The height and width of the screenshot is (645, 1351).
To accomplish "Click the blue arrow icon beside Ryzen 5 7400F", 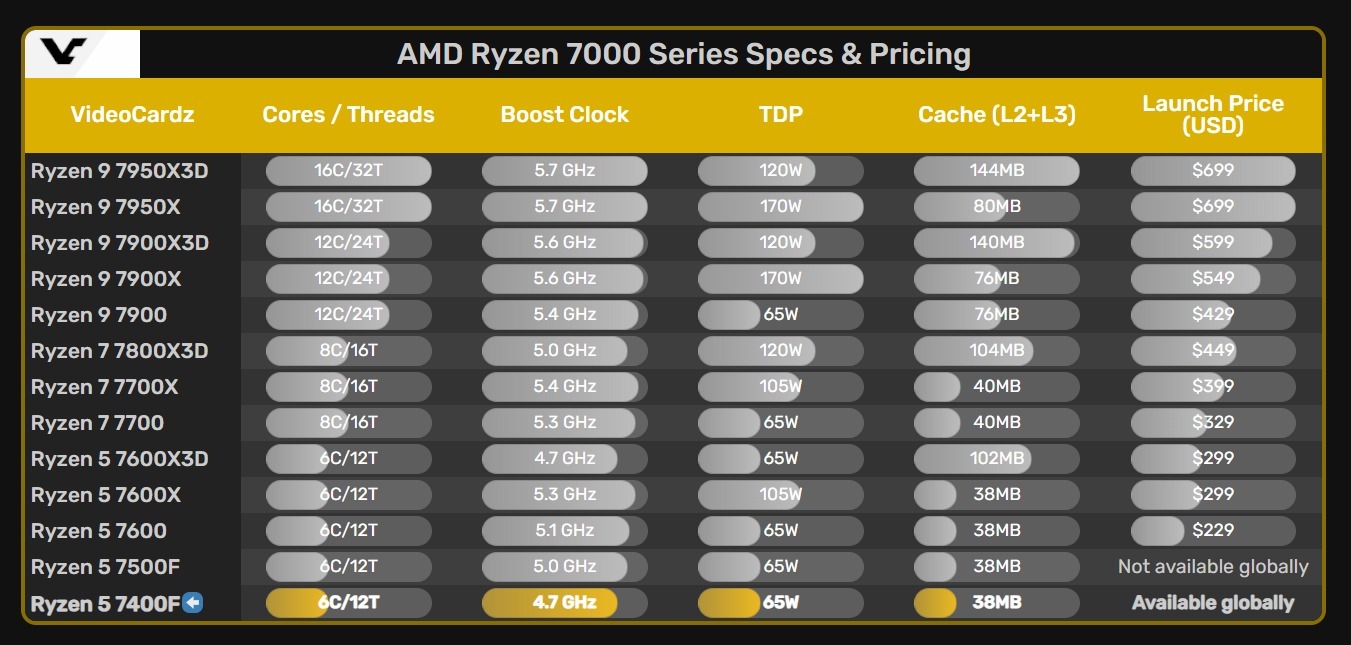I will coord(193,602).
